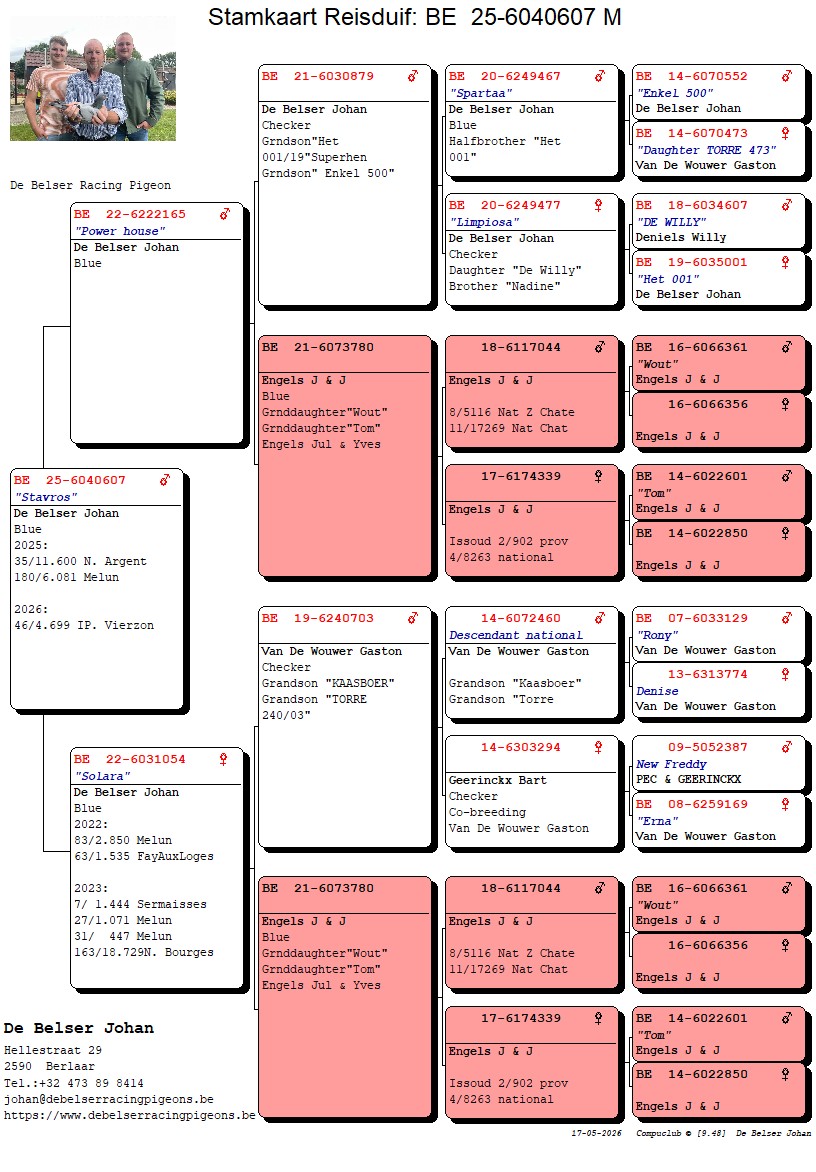Image resolution: width=816 pixels, height=1172 pixels.
Task: Click the pigeon name "Stavros"
Action: [46, 498]
